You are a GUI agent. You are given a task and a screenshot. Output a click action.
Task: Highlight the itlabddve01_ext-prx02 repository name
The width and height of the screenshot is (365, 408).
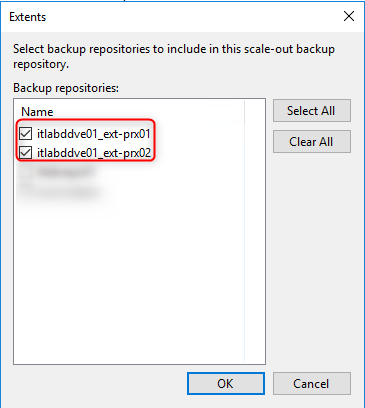point(94,153)
